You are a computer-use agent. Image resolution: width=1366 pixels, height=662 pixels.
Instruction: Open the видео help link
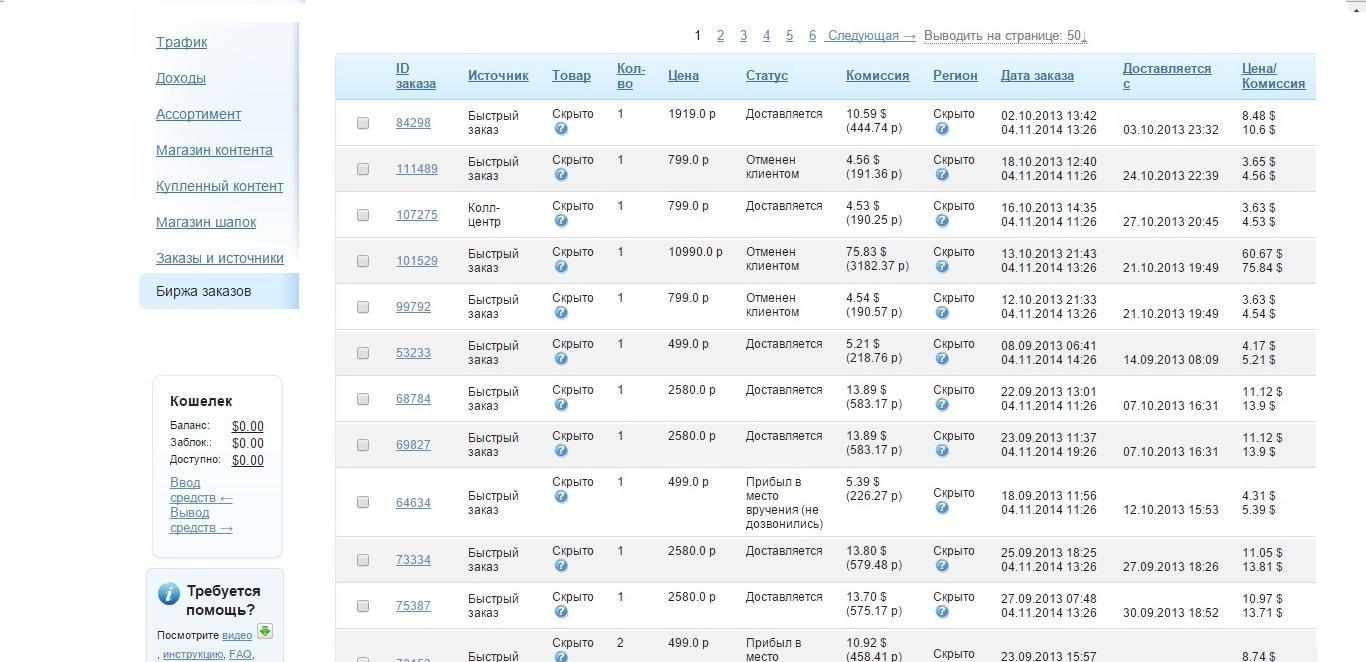click(237, 635)
